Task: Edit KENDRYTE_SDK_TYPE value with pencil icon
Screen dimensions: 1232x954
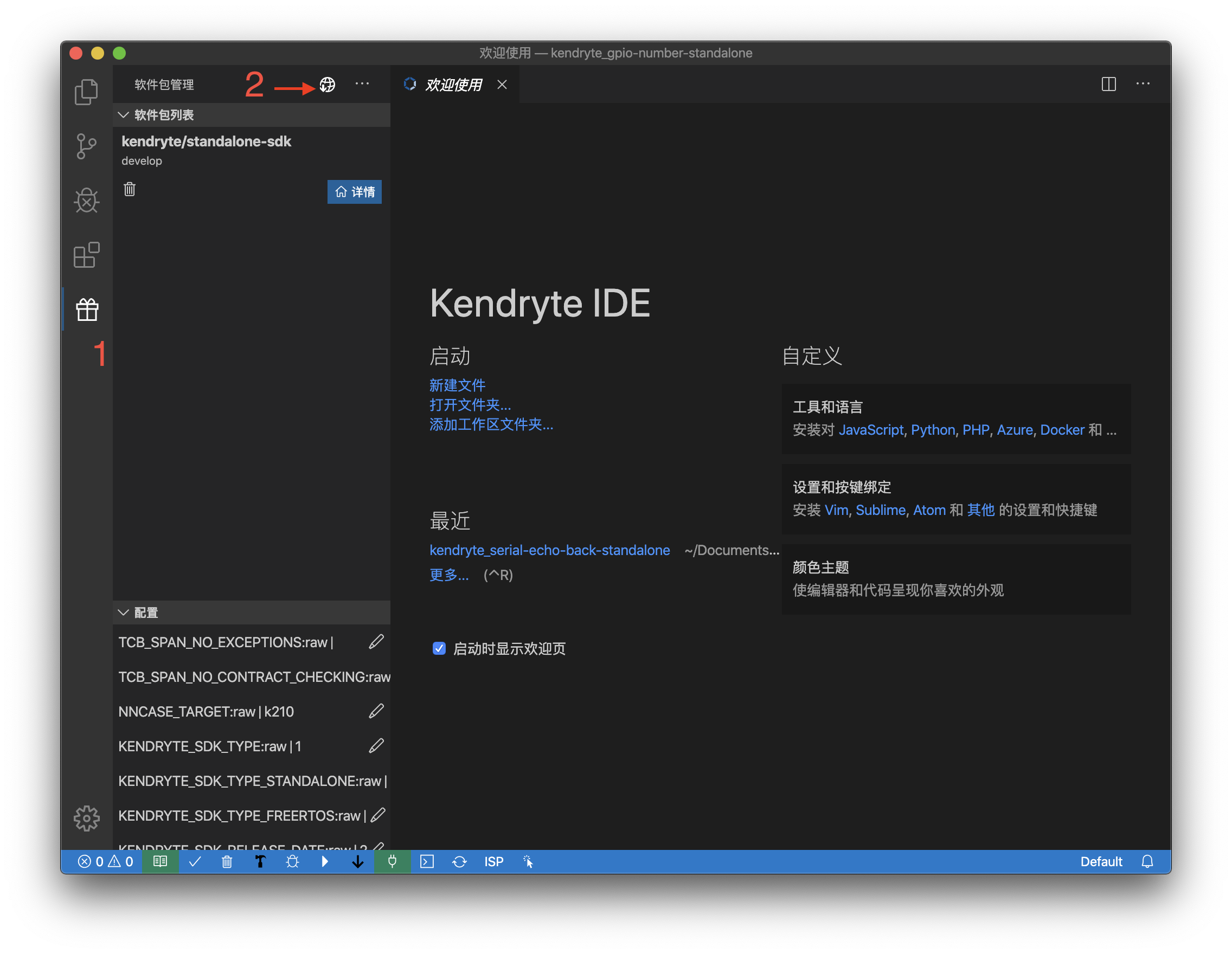Action: click(376, 746)
